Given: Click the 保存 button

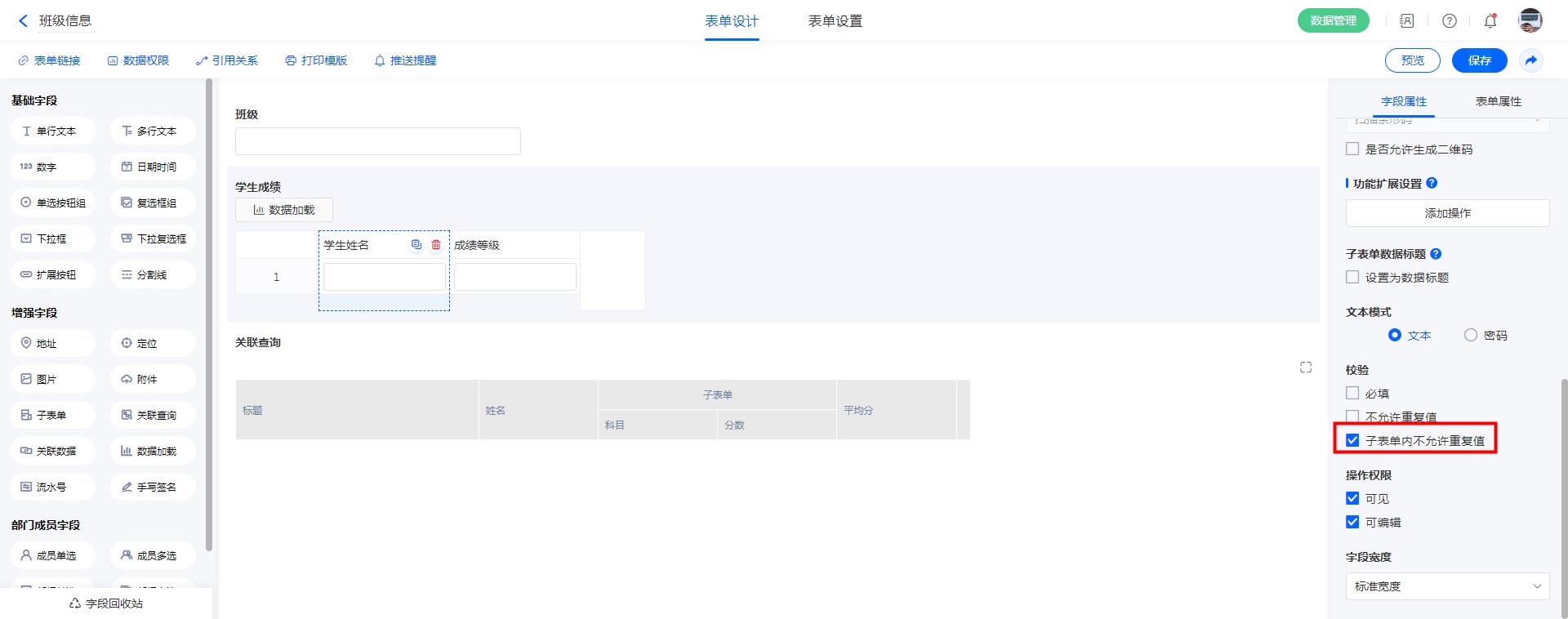Looking at the screenshot, I should coord(1479,60).
